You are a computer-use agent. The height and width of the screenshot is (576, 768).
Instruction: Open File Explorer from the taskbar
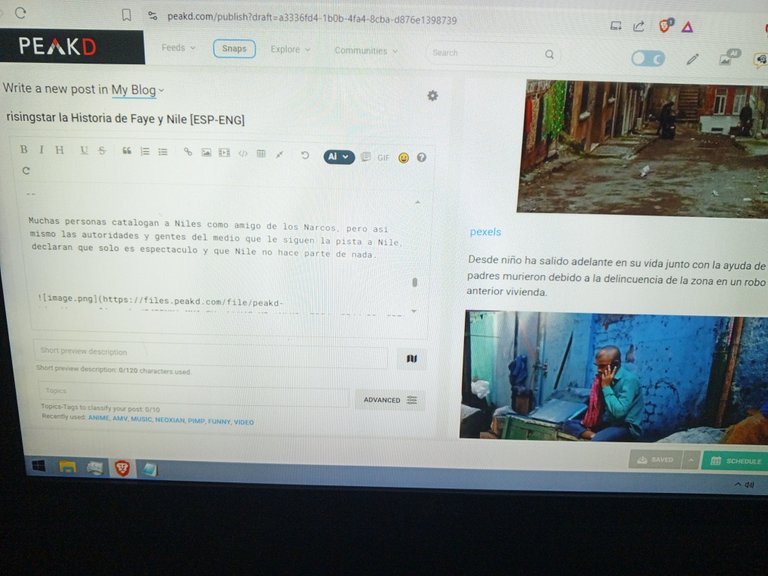coord(67,467)
